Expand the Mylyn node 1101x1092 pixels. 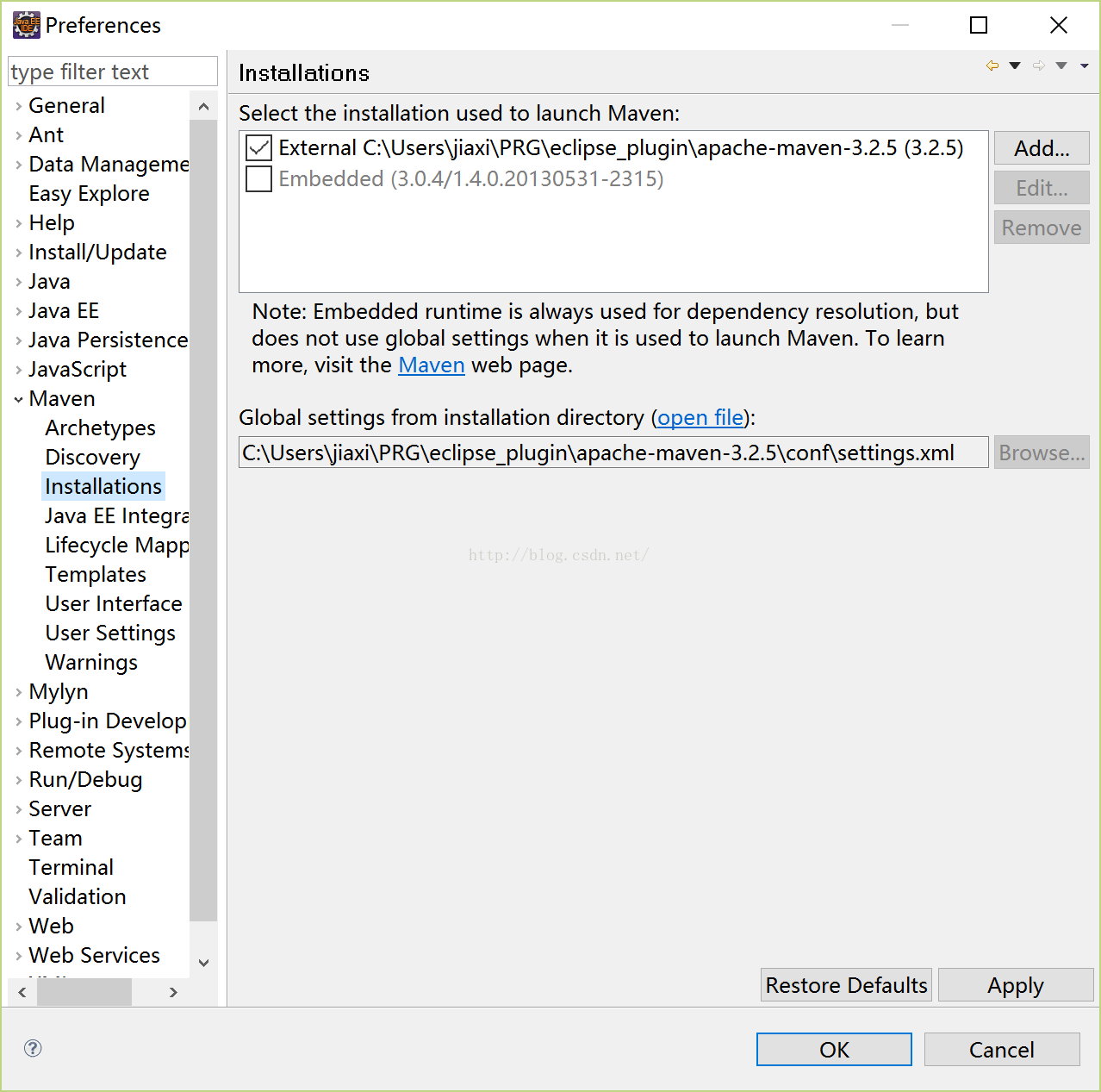click(19, 692)
